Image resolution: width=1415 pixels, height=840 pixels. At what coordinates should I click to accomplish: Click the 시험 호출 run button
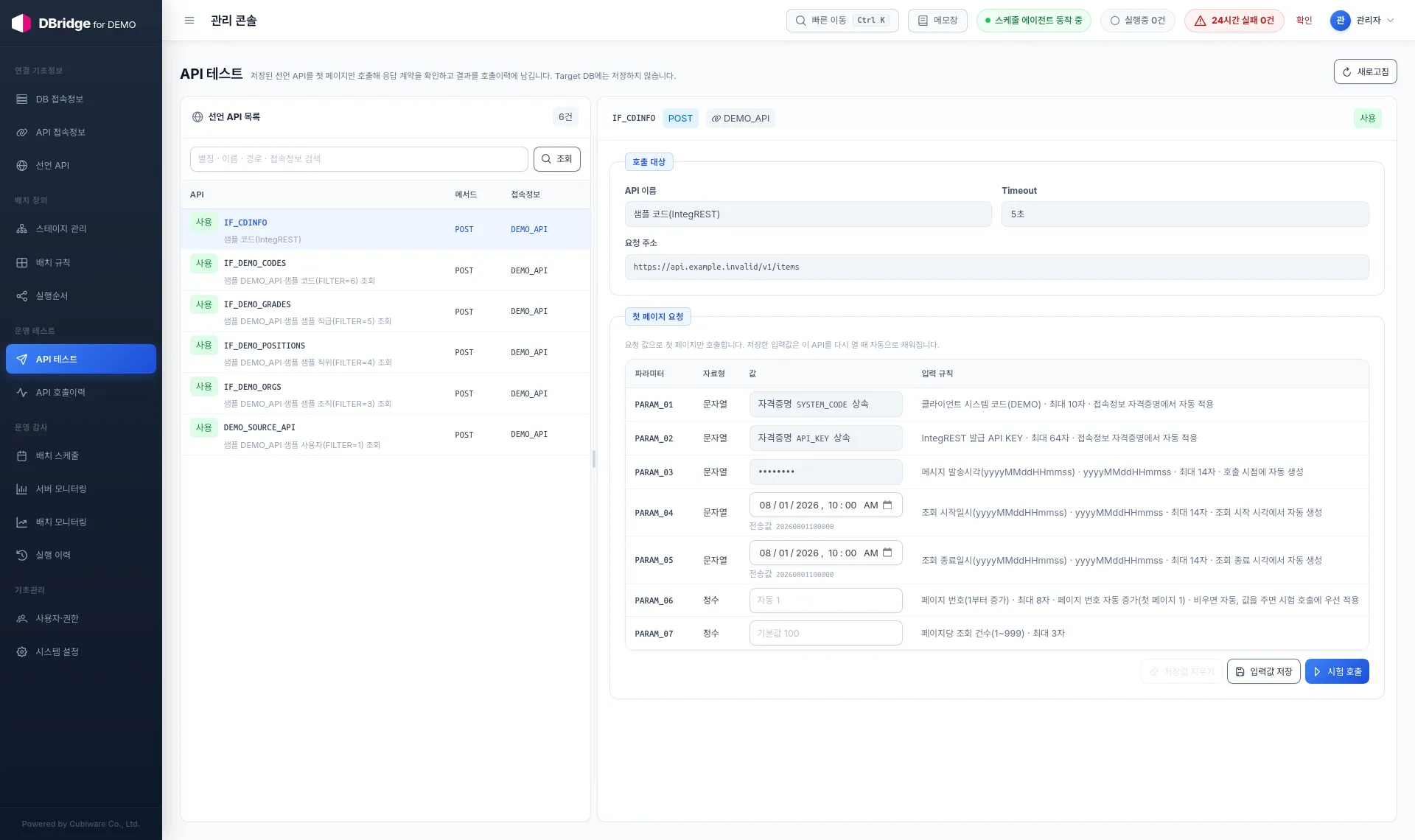pyautogui.click(x=1337, y=671)
